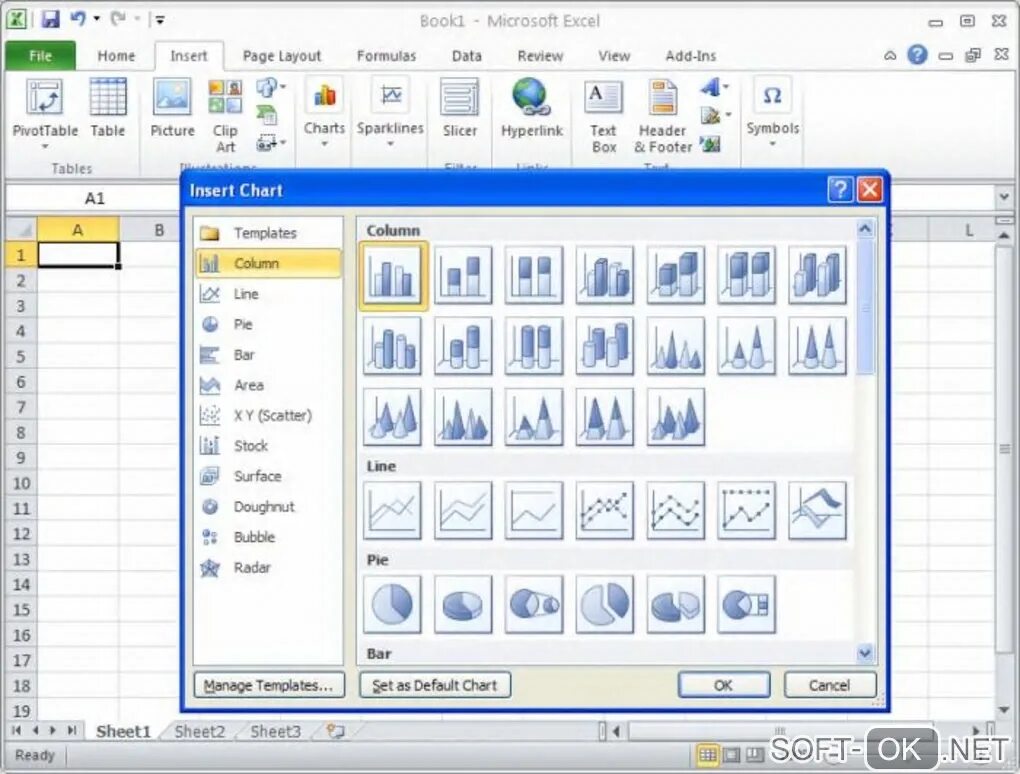This screenshot has height=774, width=1020.
Task: Open Clip Art pane
Action: coord(225,116)
